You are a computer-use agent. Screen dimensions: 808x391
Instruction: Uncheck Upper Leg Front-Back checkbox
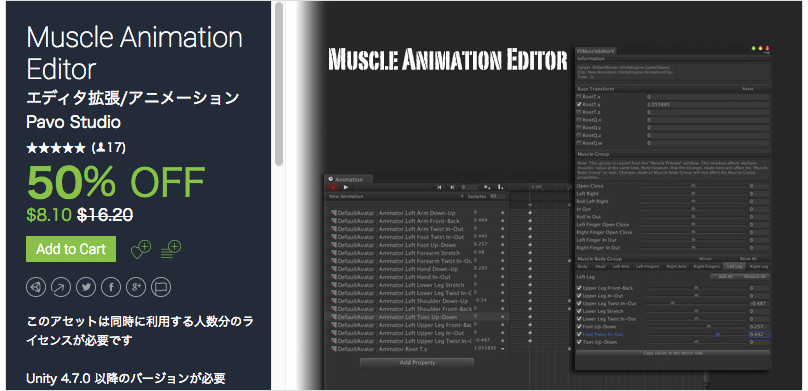pyautogui.click(x=579, y=288)
